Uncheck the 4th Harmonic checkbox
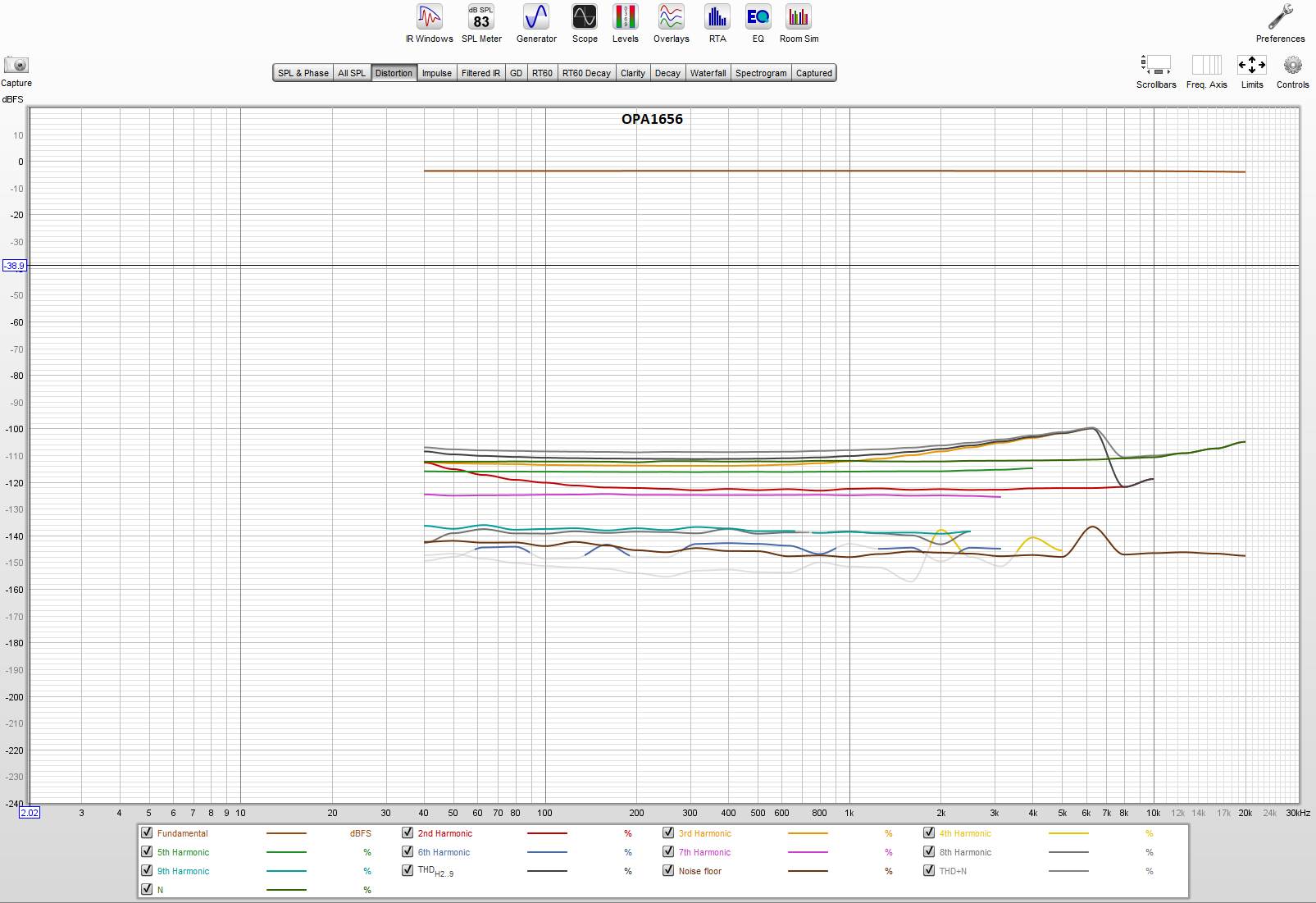Viewport: 1316px width, 903px height. [929, 832]
